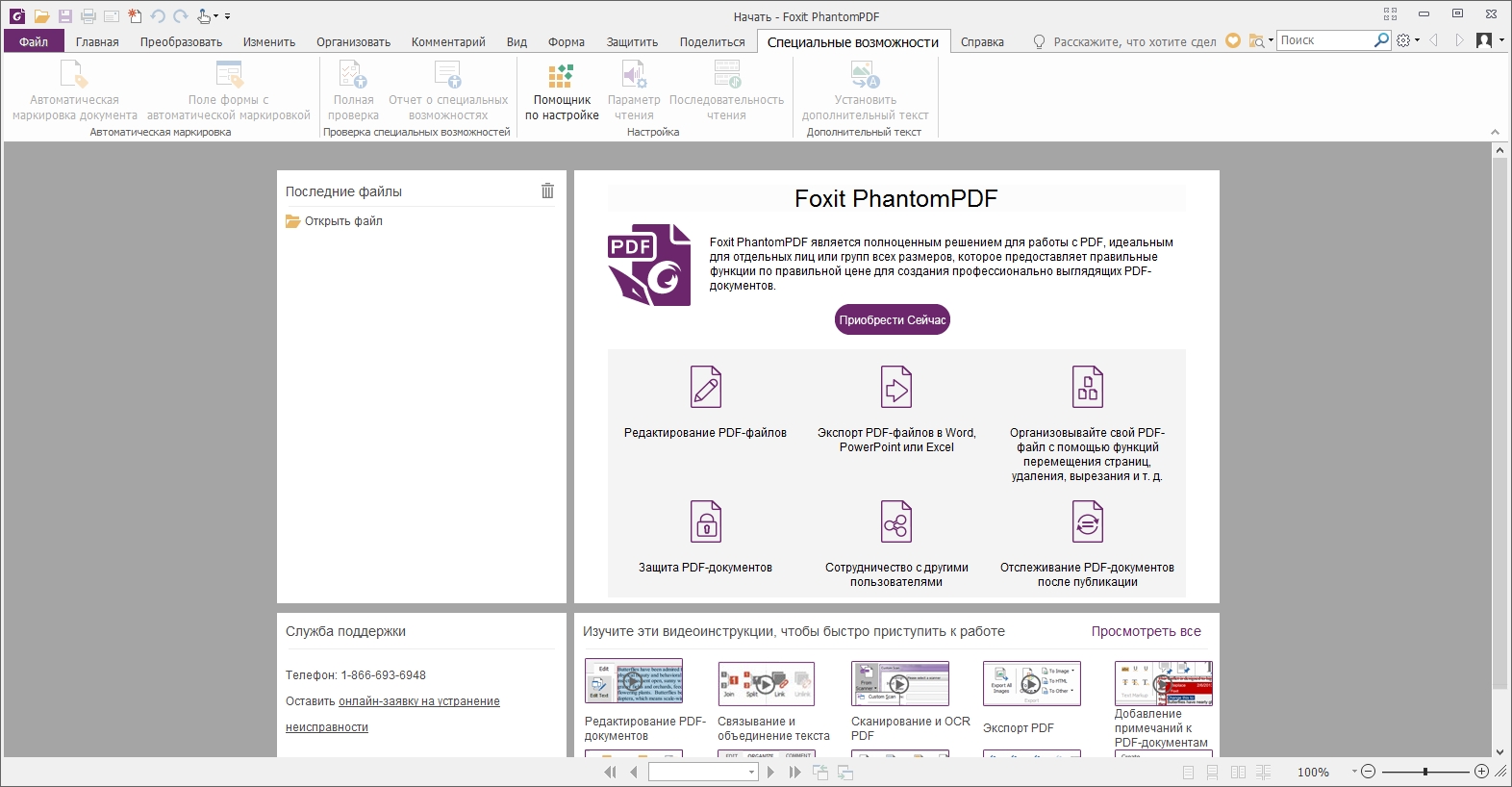This screenshot has width=1512, height=787.
Task: Click the zoom slider handle
Action: (1425, 772)
